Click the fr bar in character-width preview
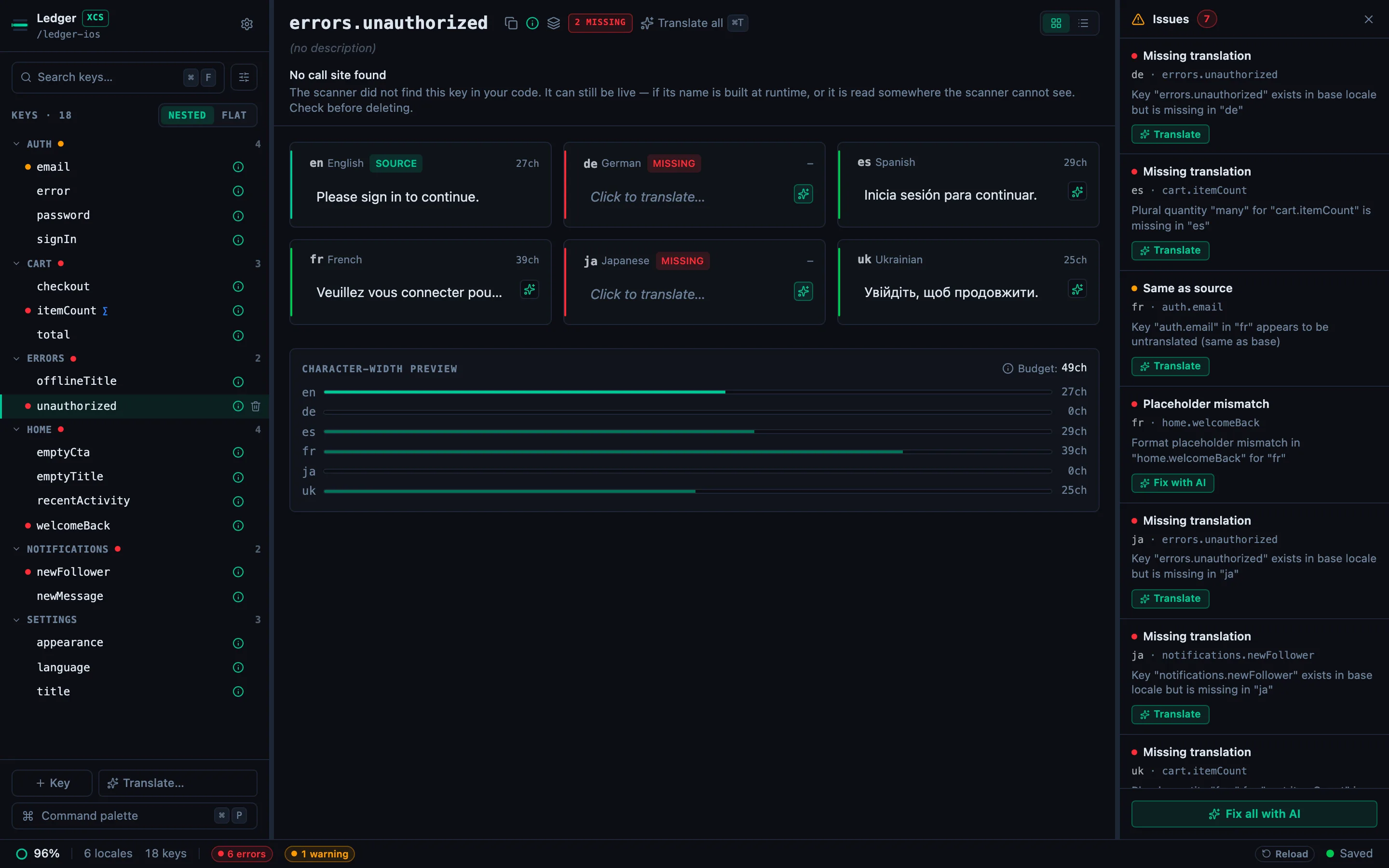The width and height of the screenshot is (1389, 868). tap(688, 452)
